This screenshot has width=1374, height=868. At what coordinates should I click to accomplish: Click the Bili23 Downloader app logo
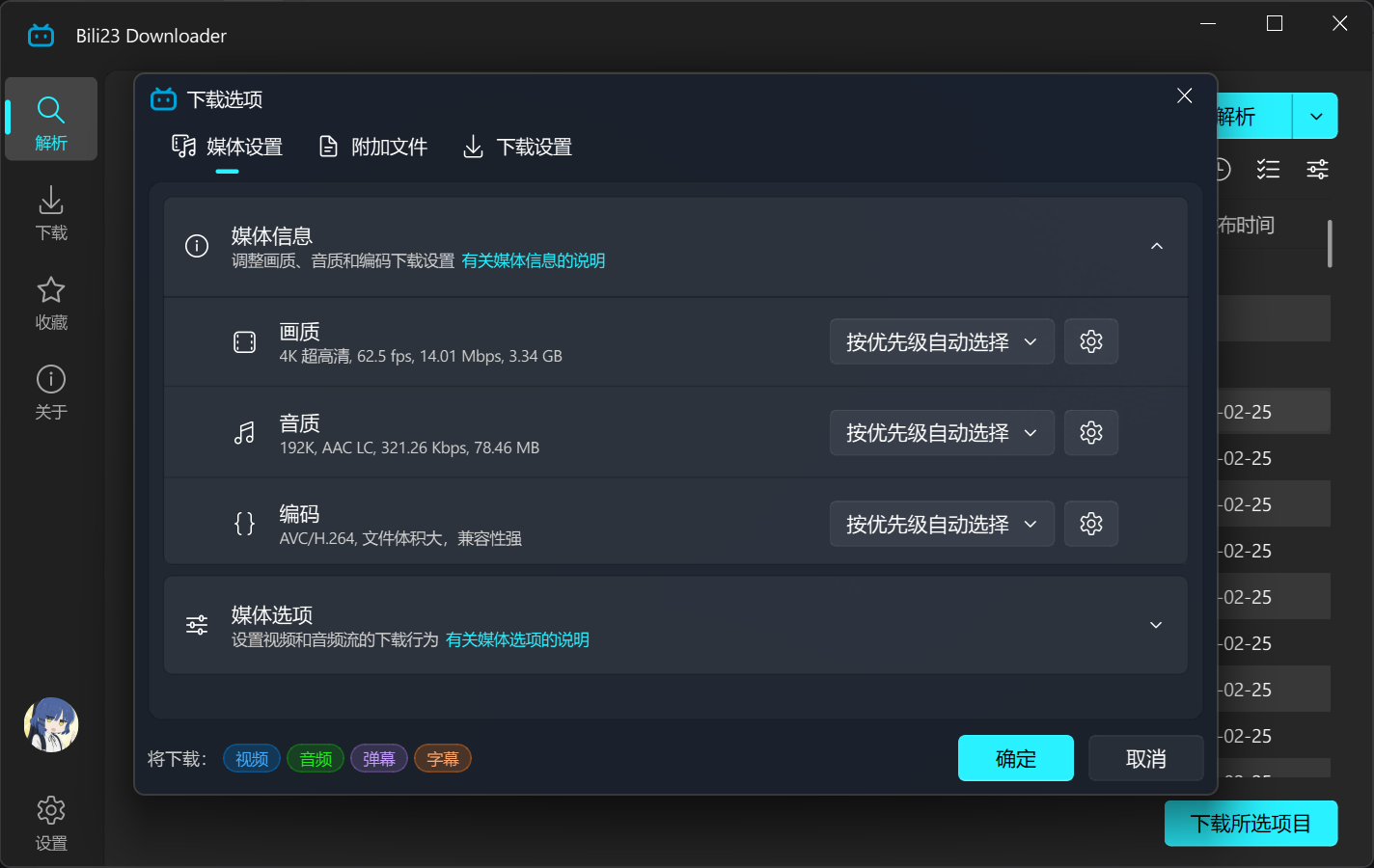(x=41, y=36)
